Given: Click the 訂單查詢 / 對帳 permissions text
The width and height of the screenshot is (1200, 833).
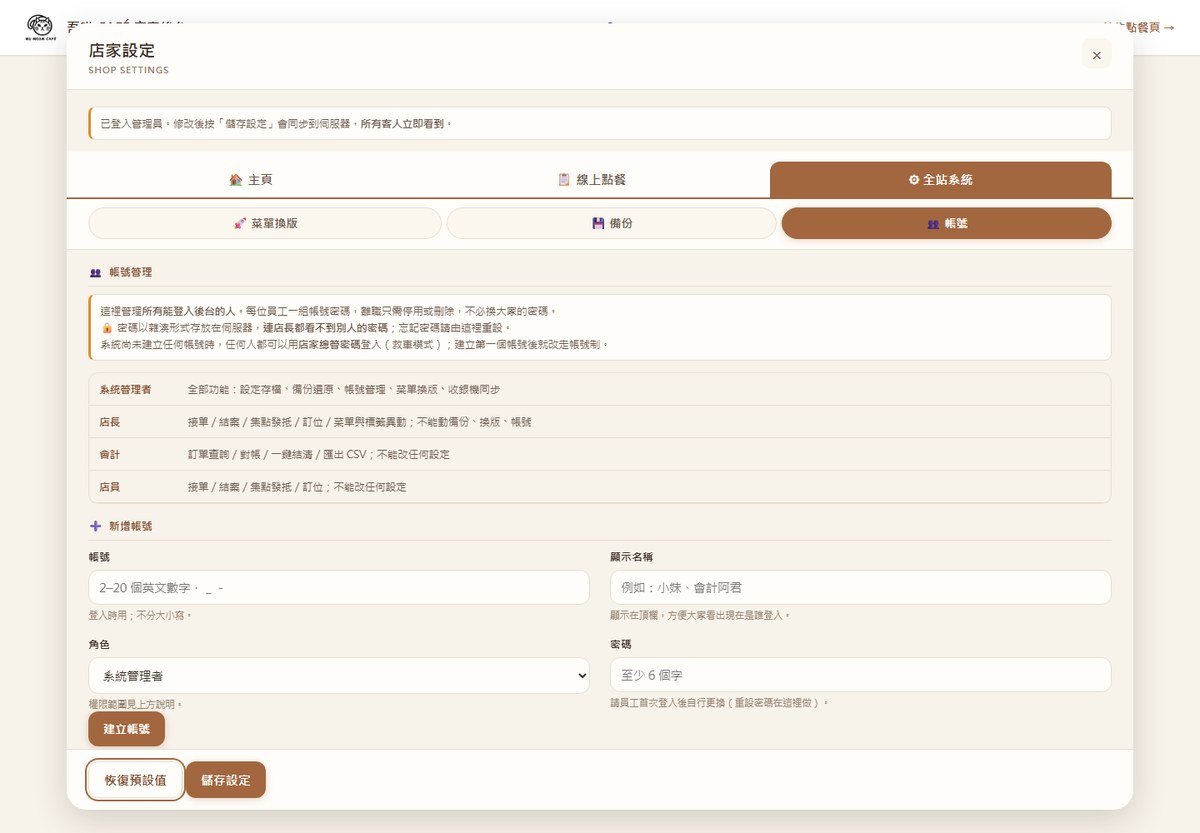Looking at the screenshot, I should (319, 454).
